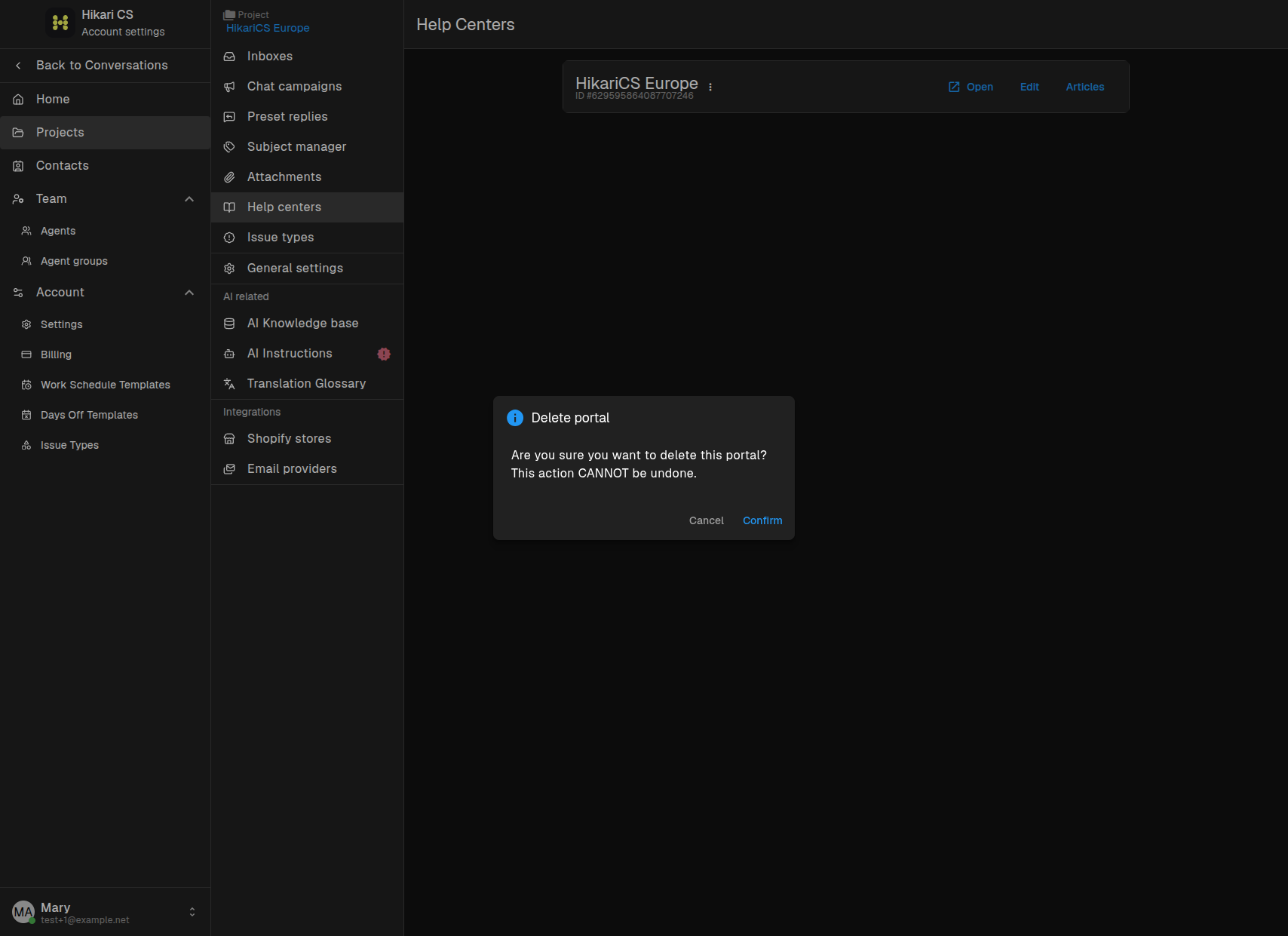Click the Chat campaigns megaphone icon
This screenshot has width=1288, height=936.
[x=229, y=87]
